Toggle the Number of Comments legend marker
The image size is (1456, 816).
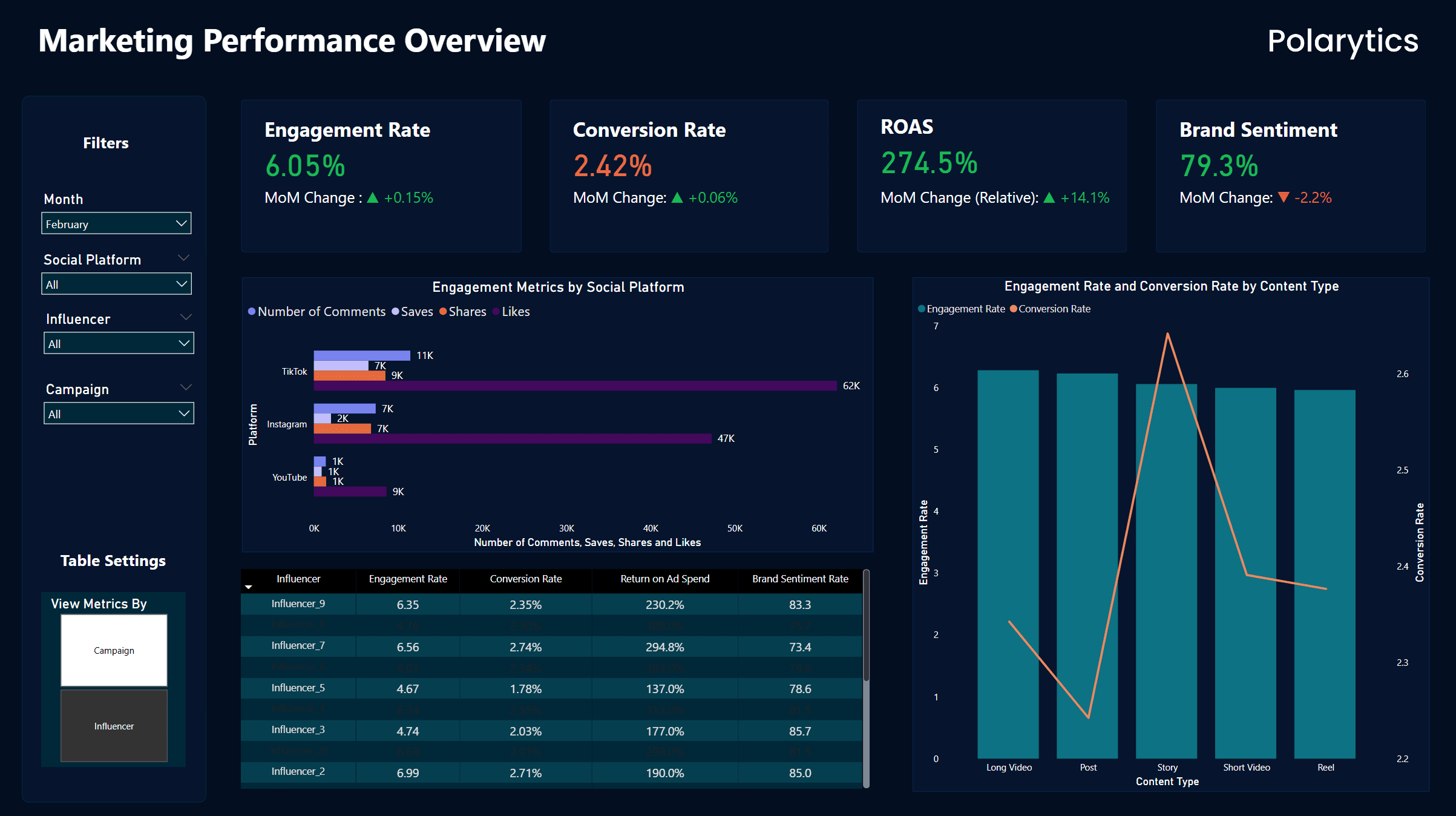pyautogui.click(x=251, y=311)
